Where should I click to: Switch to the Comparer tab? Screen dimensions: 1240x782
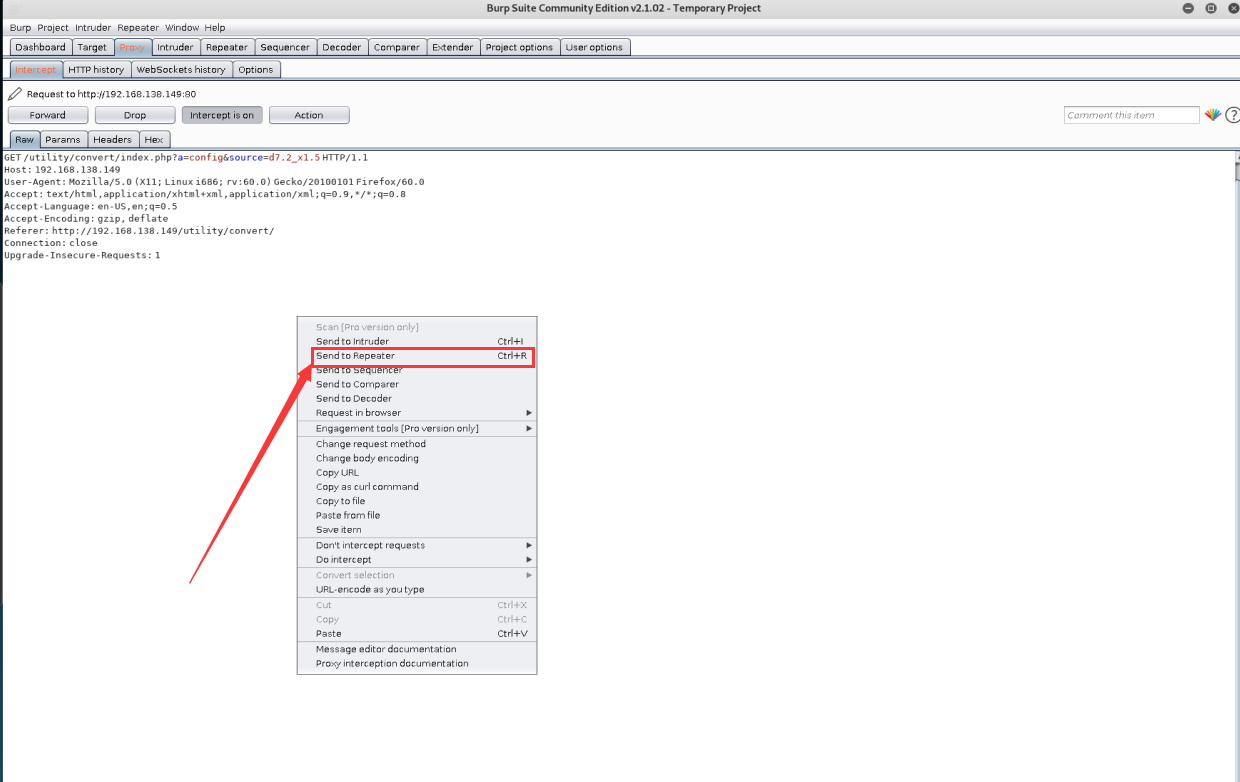point(397,47)
